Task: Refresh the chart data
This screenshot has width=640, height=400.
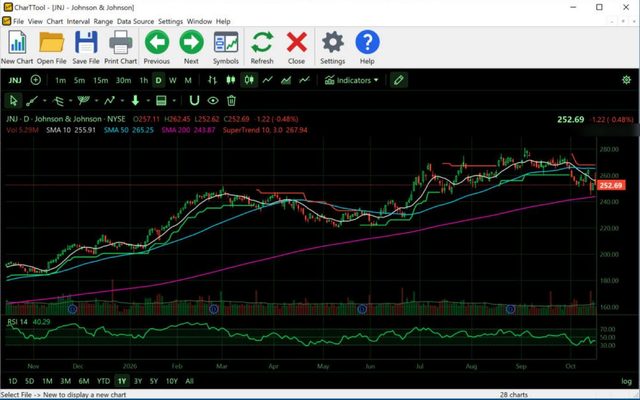Action: coord(262,42)
